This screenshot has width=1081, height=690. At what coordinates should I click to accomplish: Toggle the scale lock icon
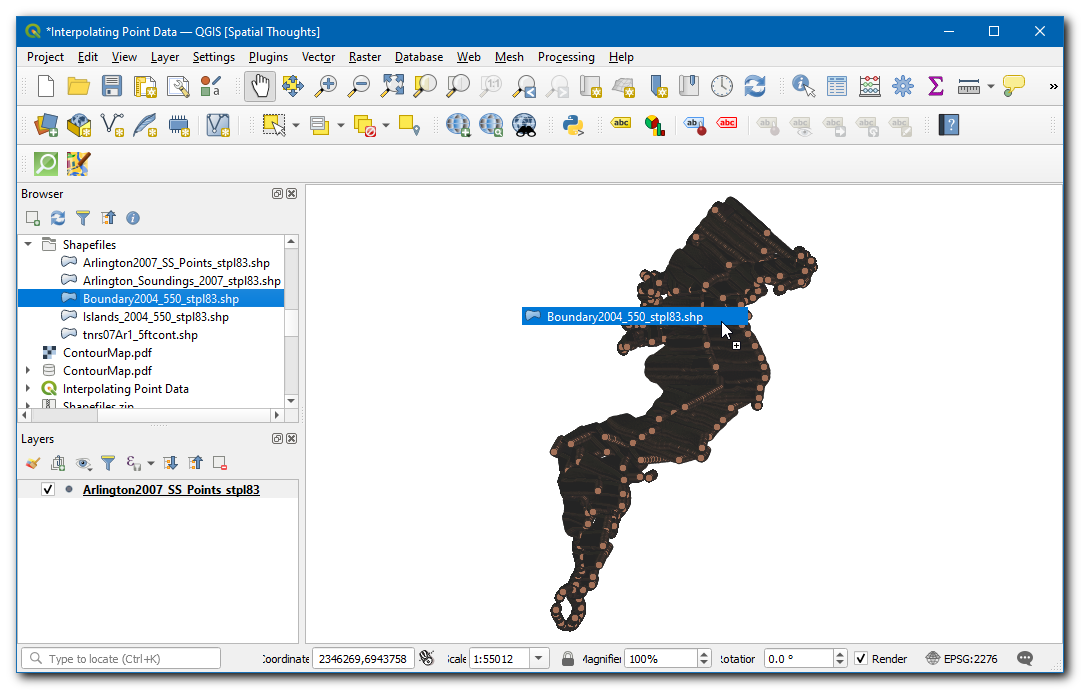coord(568,659)
